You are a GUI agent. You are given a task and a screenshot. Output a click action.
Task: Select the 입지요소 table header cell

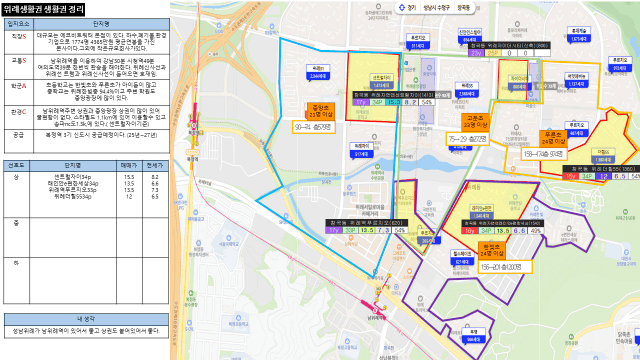[18, 24]
